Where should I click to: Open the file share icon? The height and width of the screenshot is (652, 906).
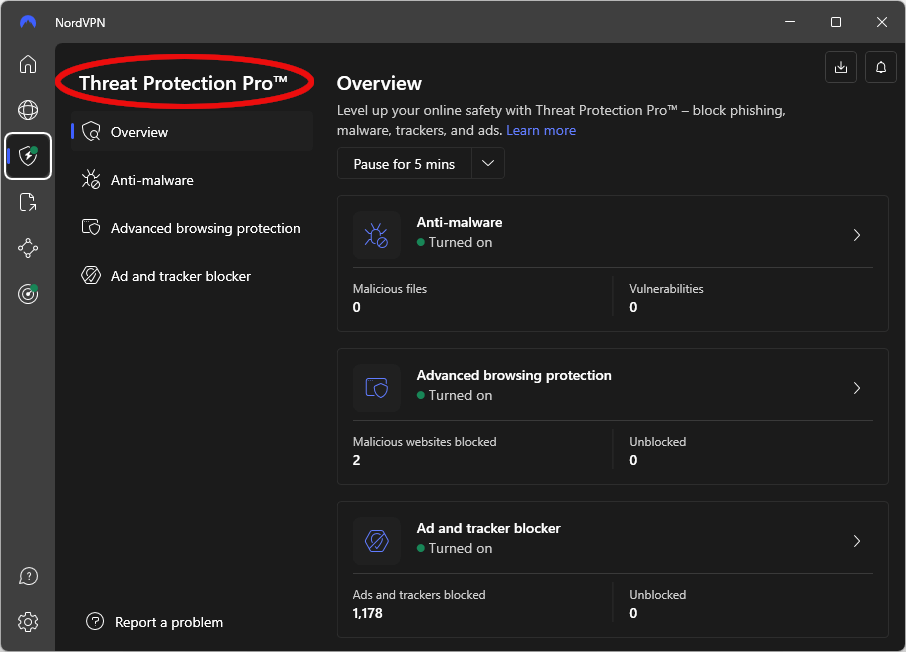(28, 202)
